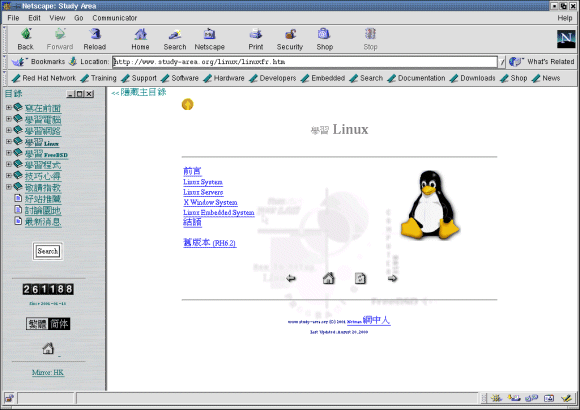The width and height of the screenshot is (580, 410).
Task: Follow the Linux Servers link
Action: tap(203, 192)
